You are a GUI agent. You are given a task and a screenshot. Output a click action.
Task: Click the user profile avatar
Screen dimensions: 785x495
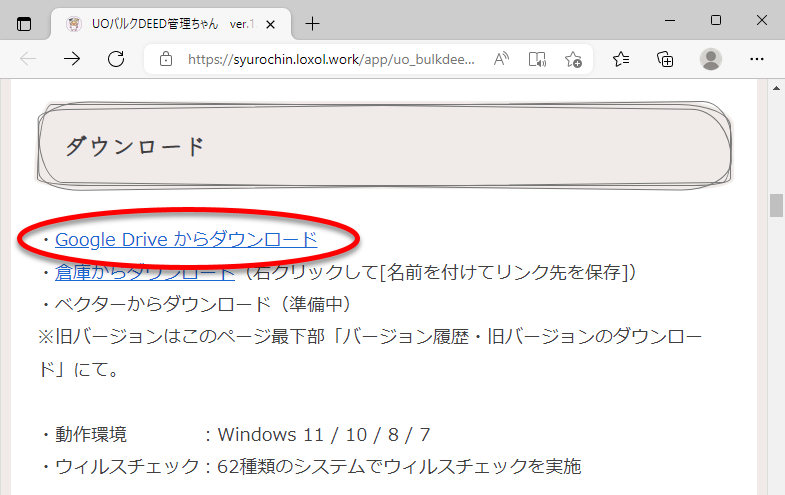pyautogui.click(x=711, y=59)
